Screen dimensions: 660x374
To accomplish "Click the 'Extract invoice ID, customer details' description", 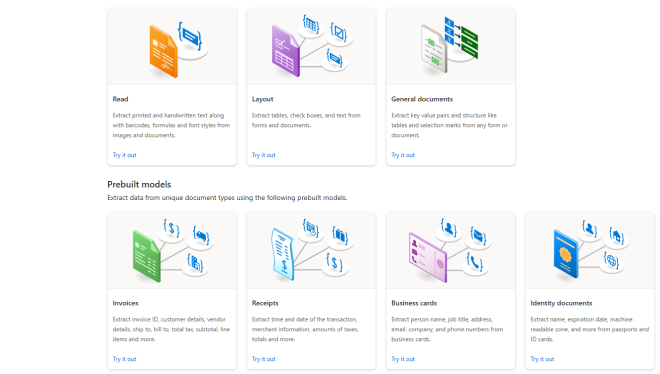I will click(171, 329).
